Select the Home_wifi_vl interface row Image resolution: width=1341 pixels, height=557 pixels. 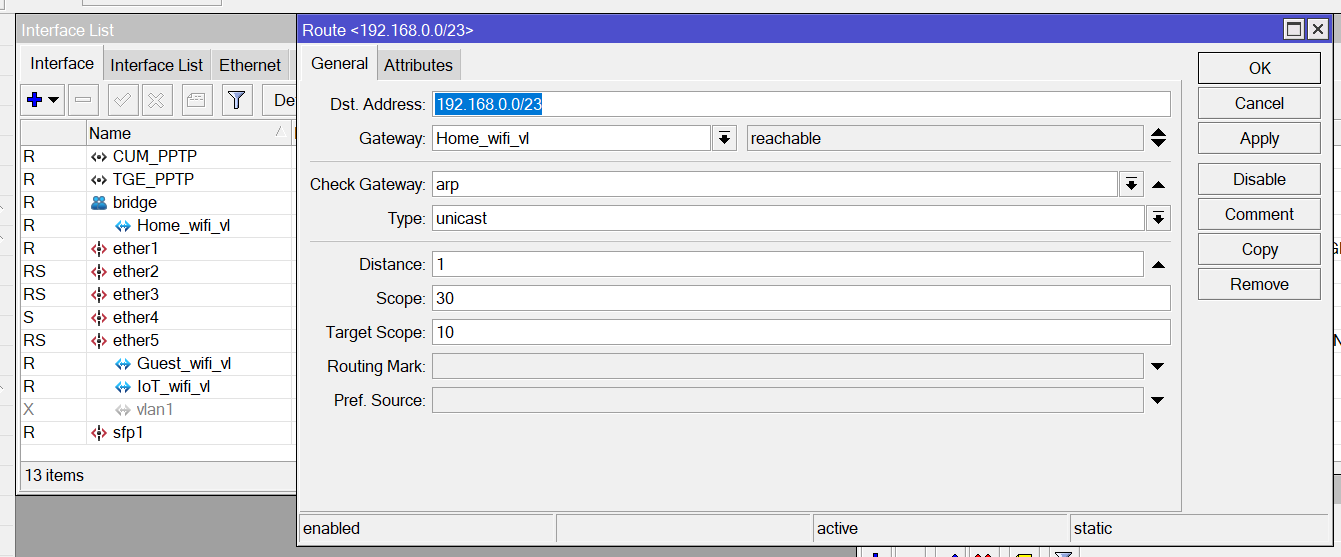click(158, 225)
